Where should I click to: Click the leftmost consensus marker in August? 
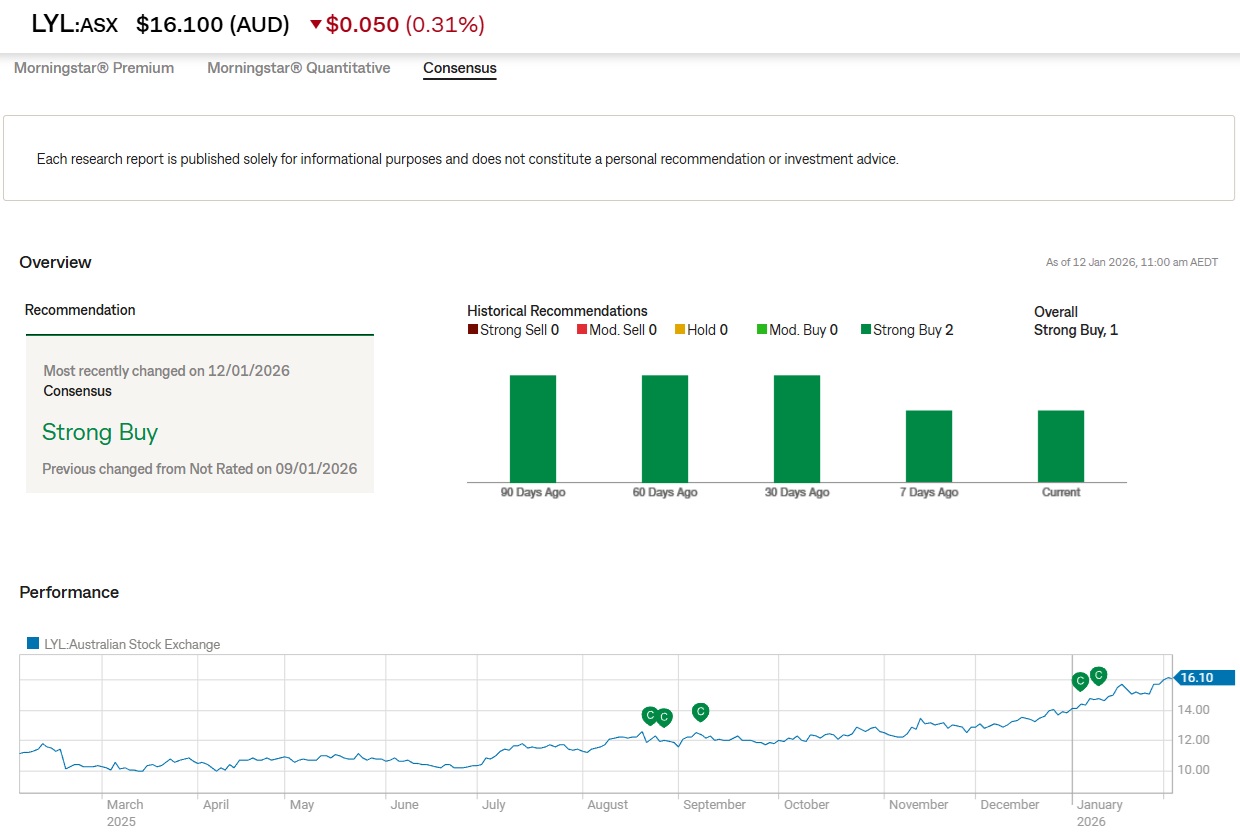click(650, 715)
